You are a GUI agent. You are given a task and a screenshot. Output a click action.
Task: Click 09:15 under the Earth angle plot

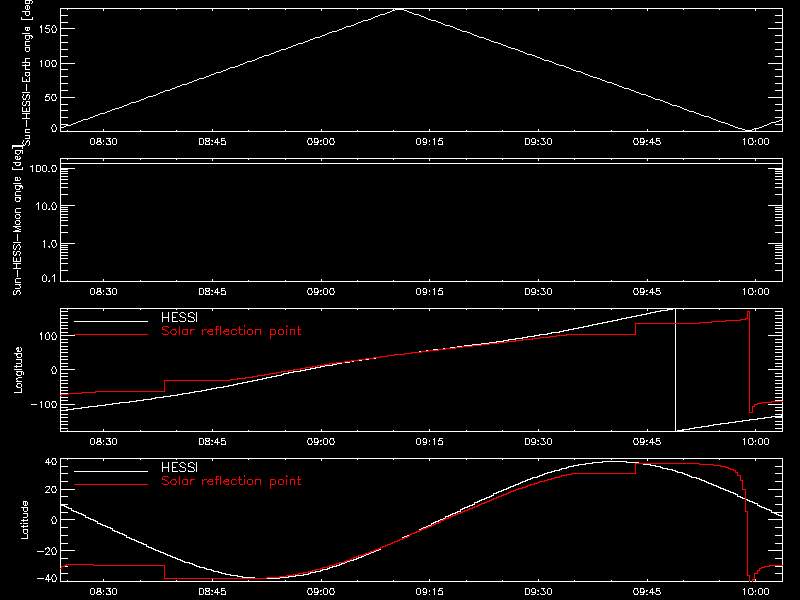(429, 142)
